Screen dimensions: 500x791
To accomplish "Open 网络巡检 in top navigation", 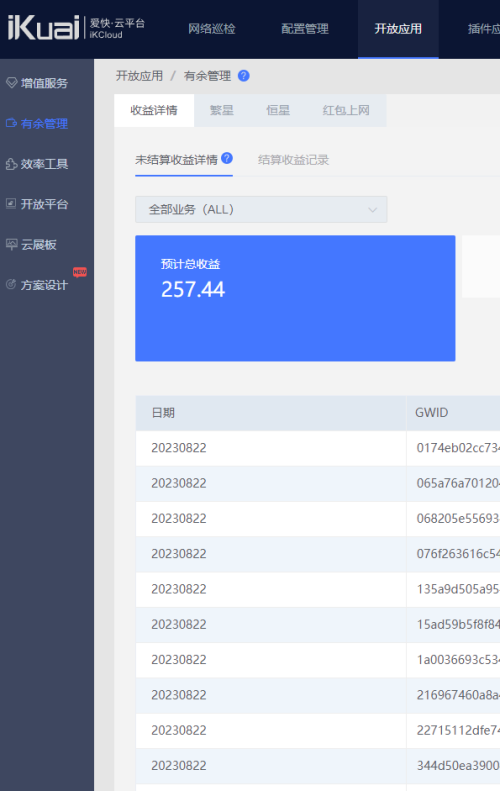I will [x=212, y=29].
